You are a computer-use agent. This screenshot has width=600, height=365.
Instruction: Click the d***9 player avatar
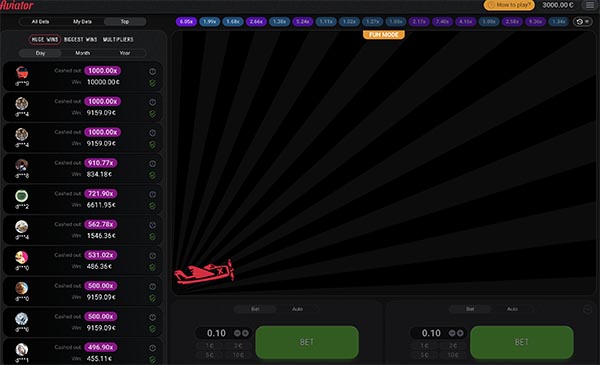tap(22, 72)
